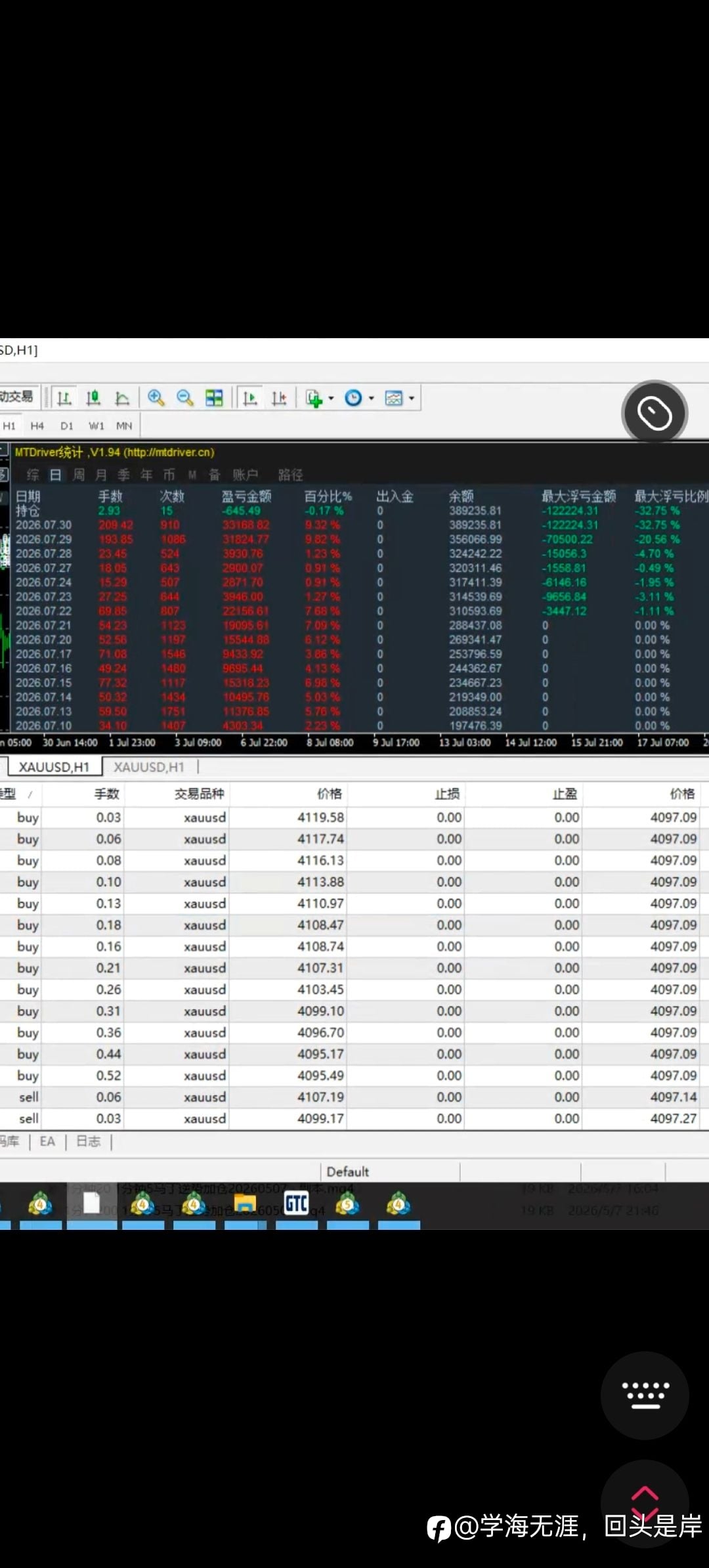Tap the round floating link button
709x1568 pixels.
click(x=655, y=413)
